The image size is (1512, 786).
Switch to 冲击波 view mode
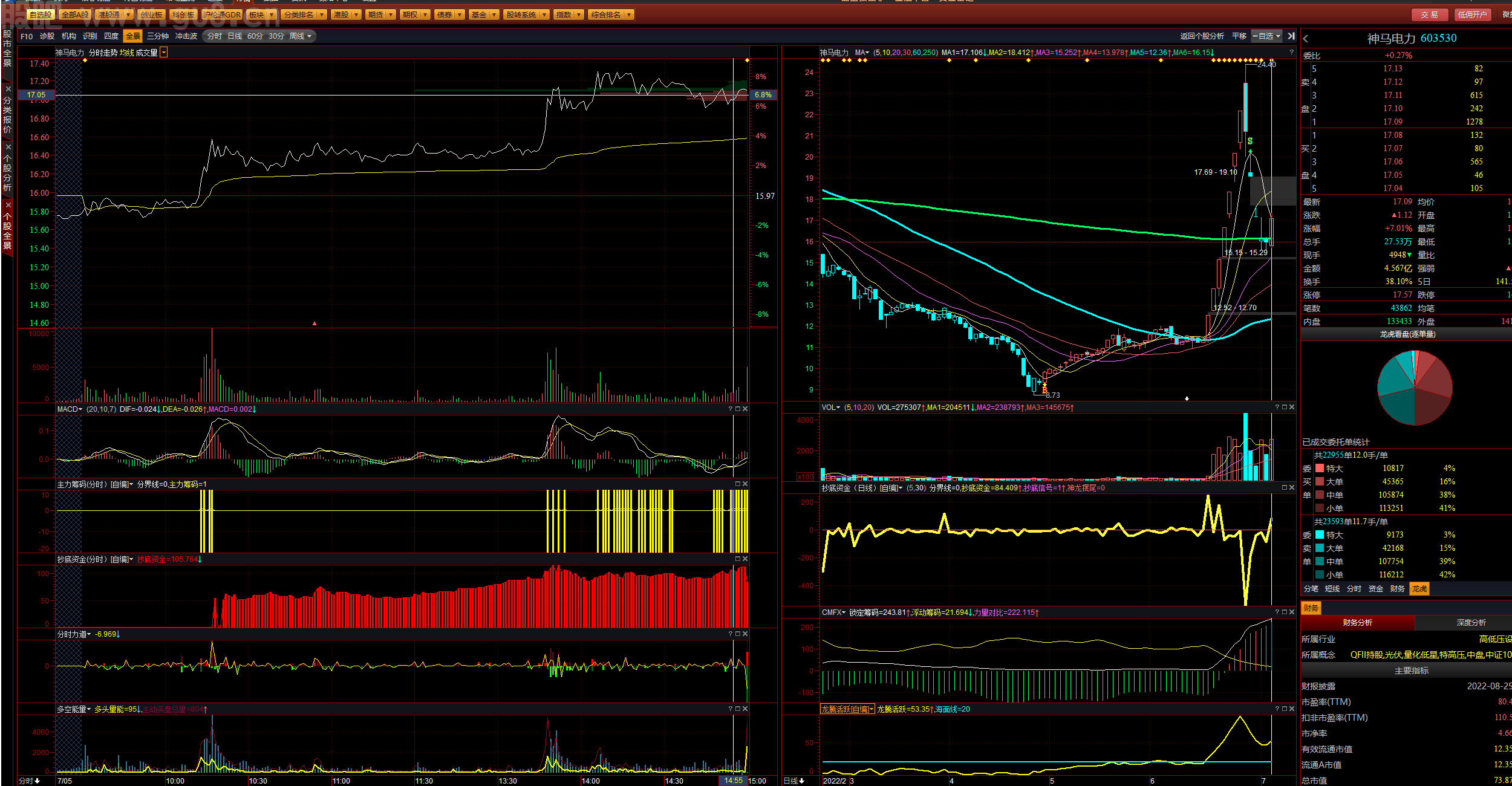pyautogui.click(x=186, y=36)
